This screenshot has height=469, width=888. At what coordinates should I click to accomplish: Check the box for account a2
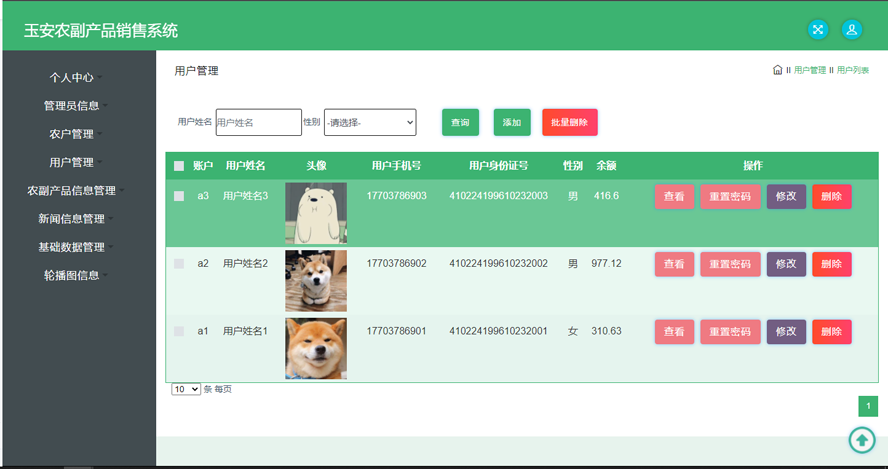(x=179, y=263)
